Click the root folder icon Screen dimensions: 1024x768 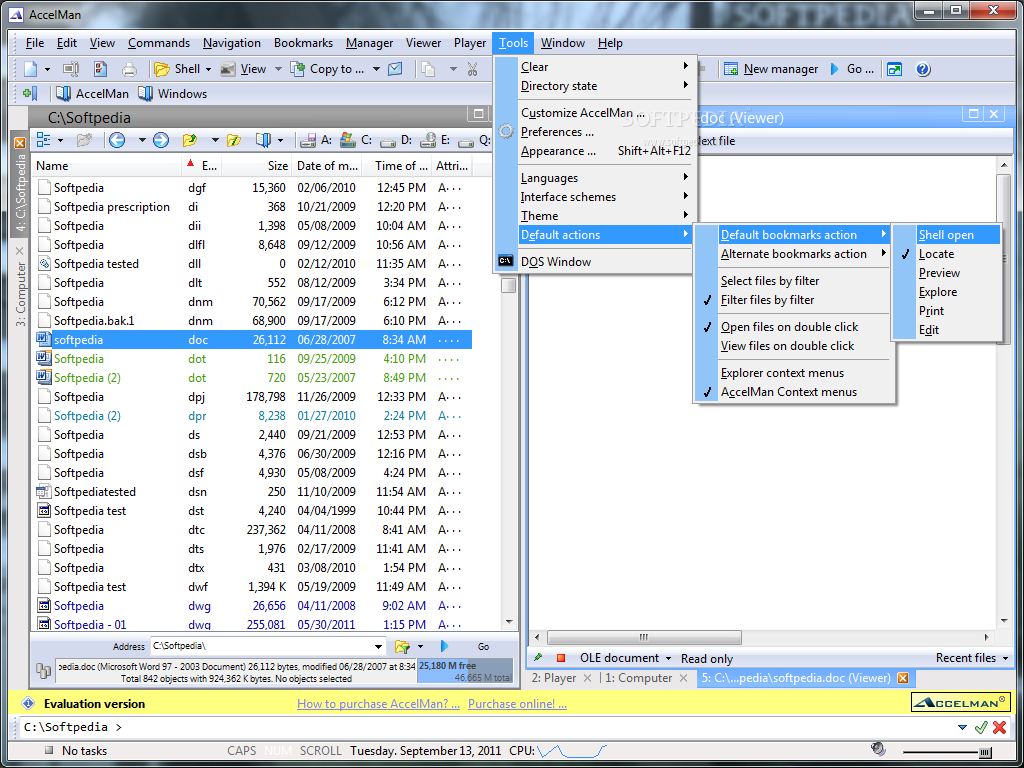click(x=234, y=140)
